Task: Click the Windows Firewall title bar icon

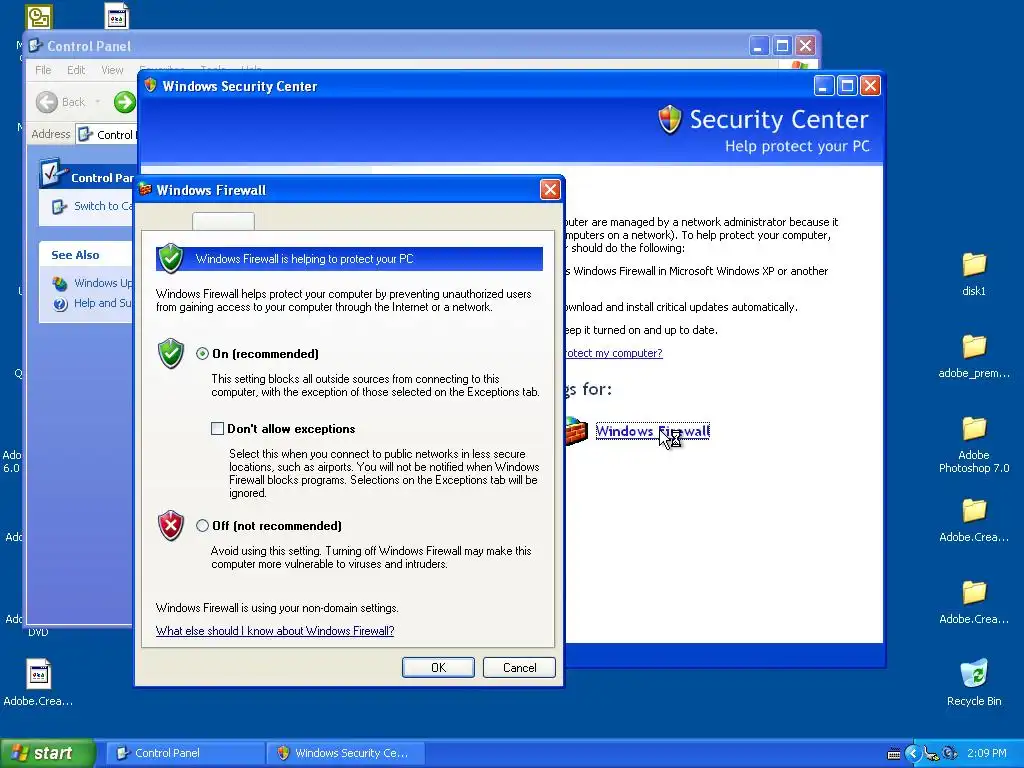Action: [146, 189]
